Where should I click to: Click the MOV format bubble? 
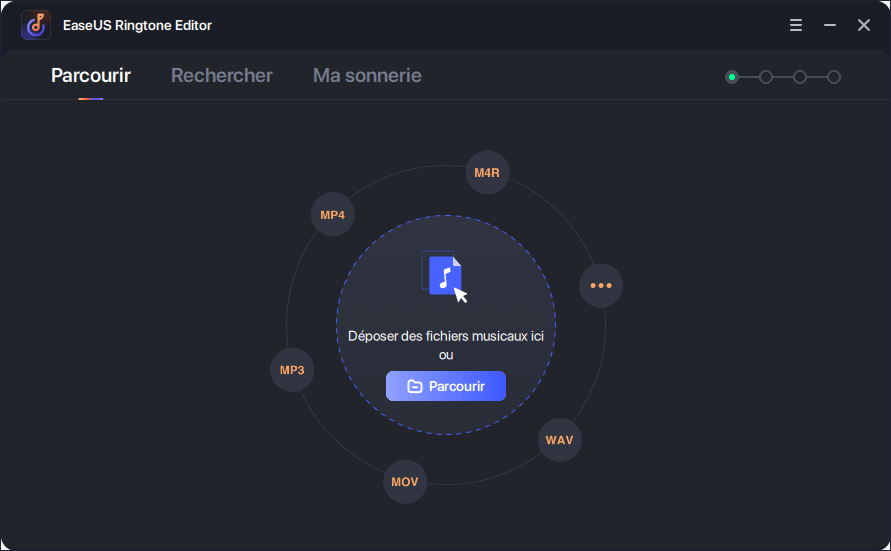point(405,482)
